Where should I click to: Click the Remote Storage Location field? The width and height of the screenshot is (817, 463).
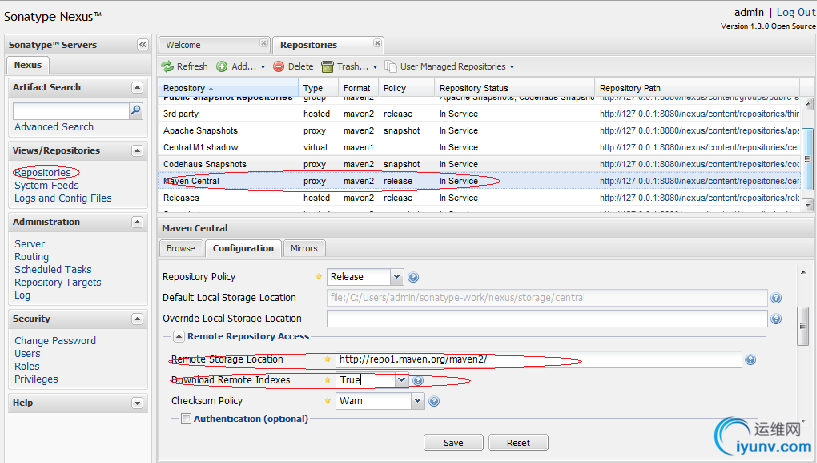[538, 359]
